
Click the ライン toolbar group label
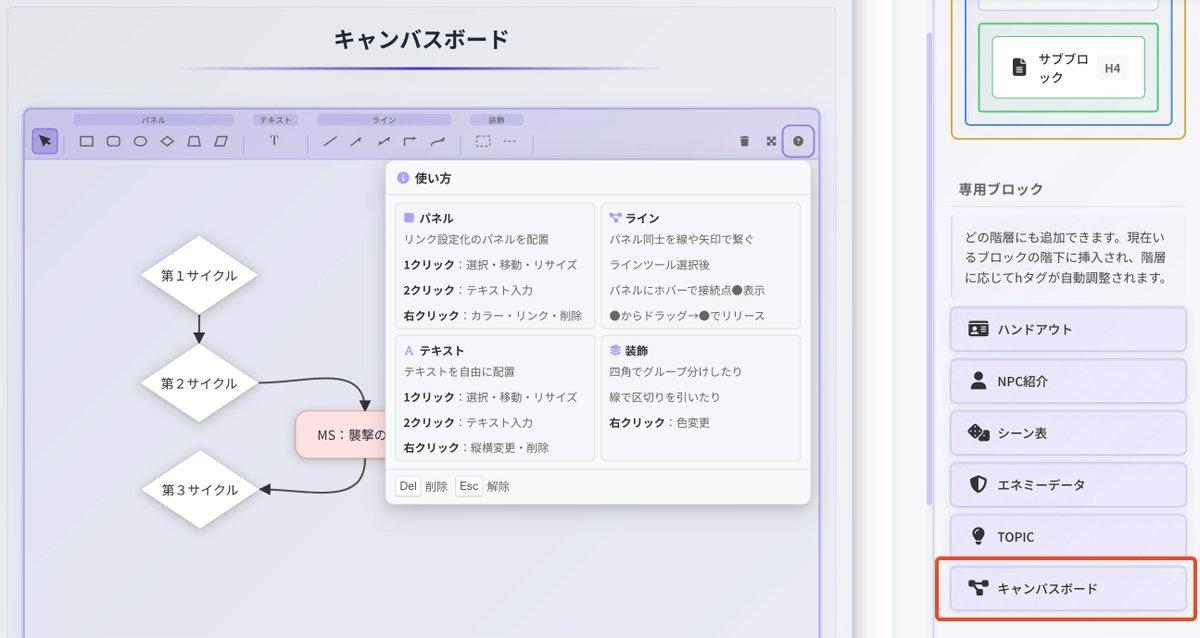pyautogui.click(x=384, y=119)
